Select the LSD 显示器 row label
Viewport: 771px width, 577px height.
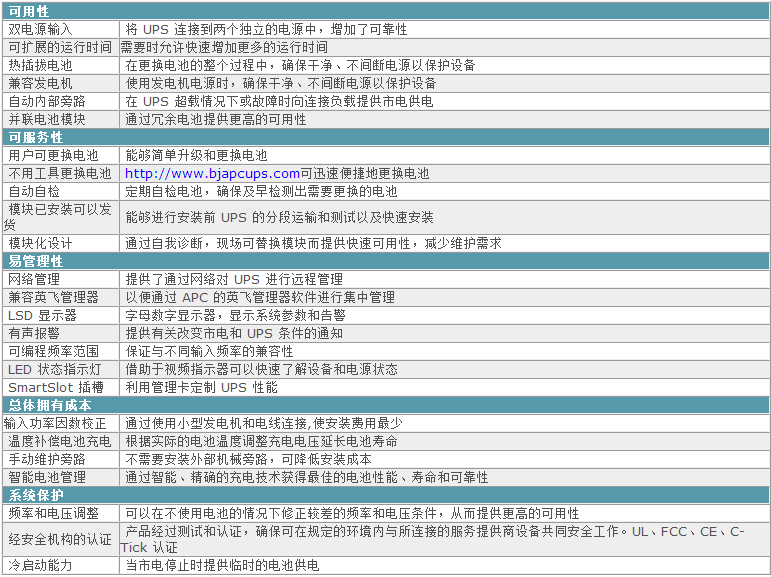click(x=42, y=315)
